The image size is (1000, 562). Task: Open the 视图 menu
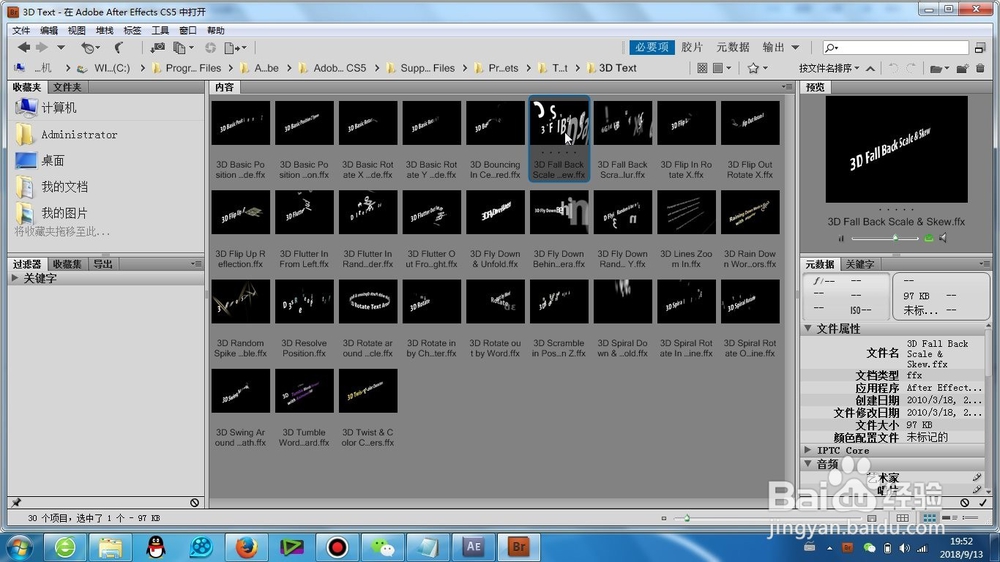77,30
